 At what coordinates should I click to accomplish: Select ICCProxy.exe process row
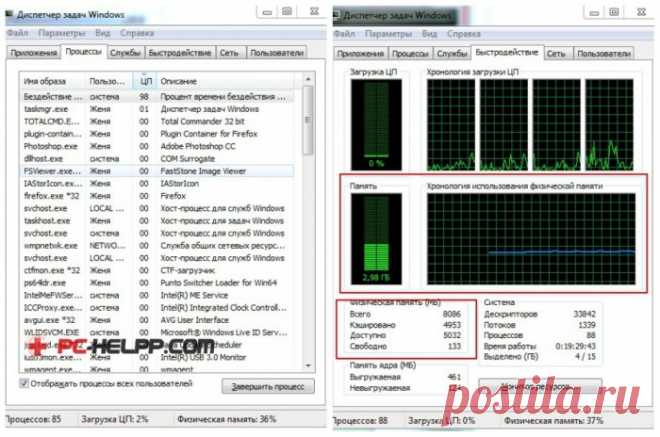pos(157,308)
